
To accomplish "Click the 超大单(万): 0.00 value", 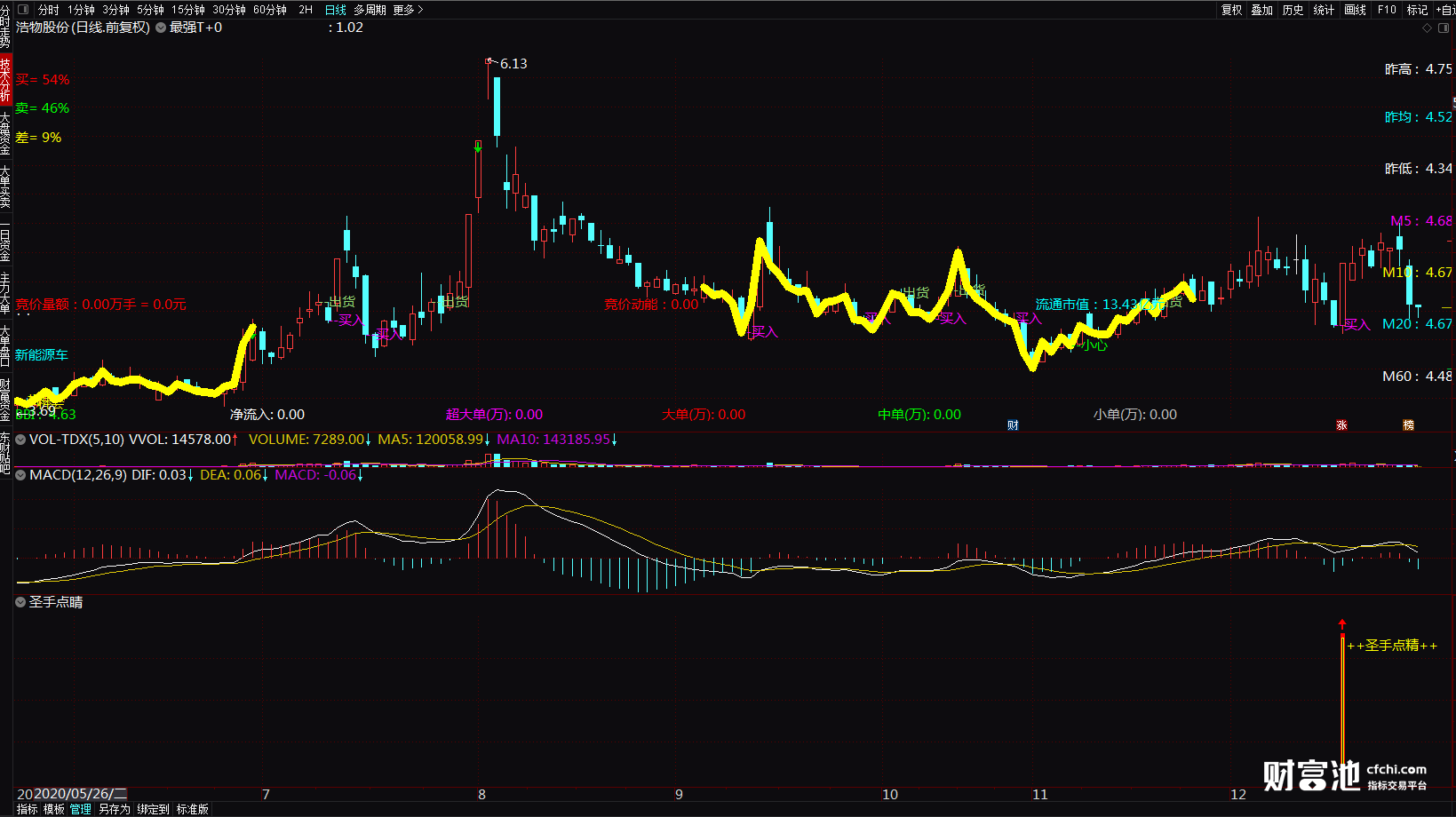I will pos(495,415).
